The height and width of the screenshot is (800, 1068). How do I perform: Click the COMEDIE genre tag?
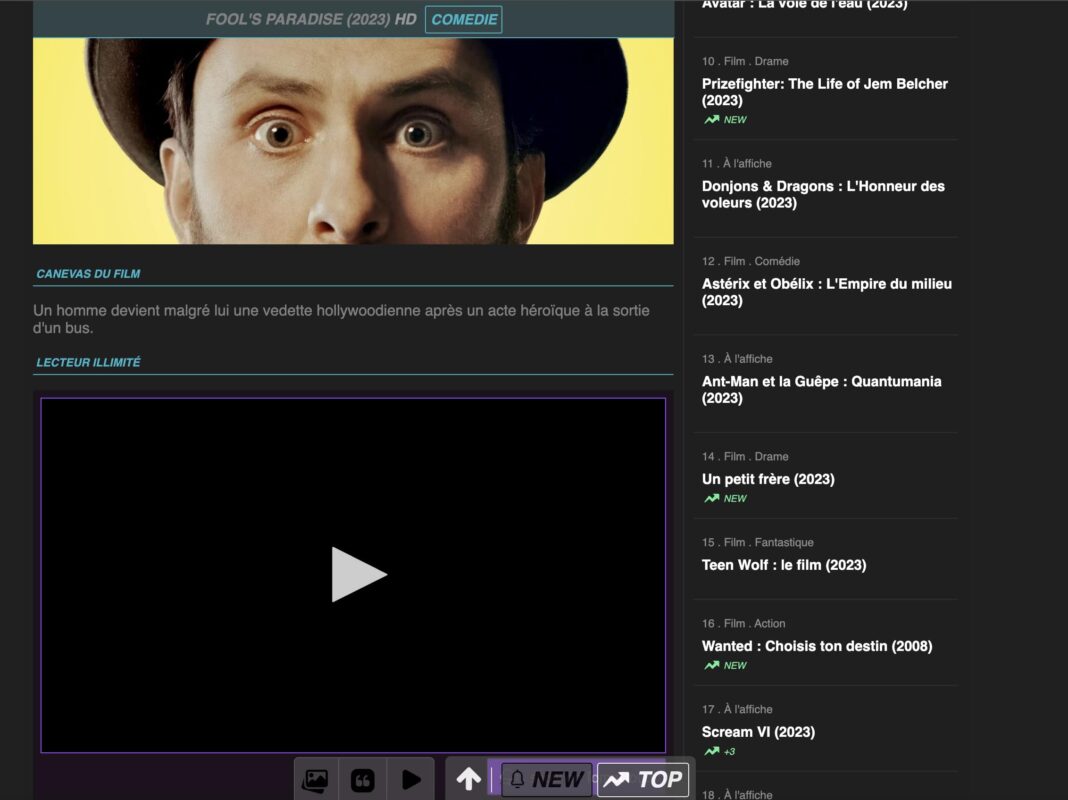(x=464, y=19)
